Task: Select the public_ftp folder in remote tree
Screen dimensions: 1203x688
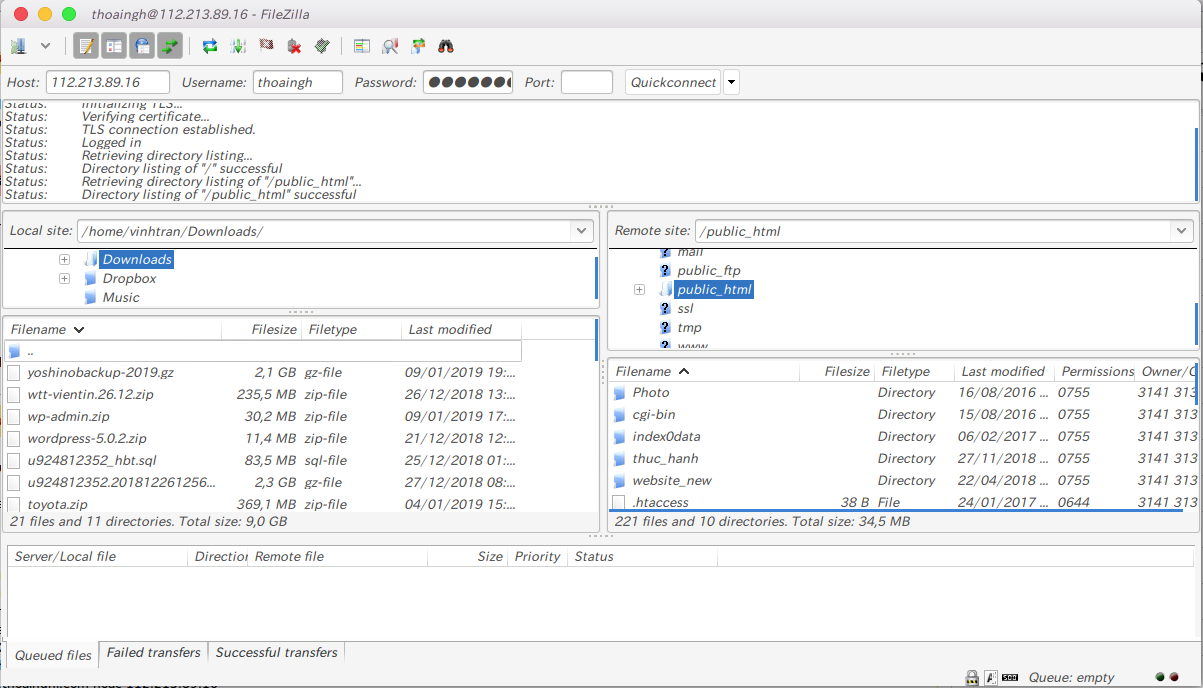Action: 708,270
